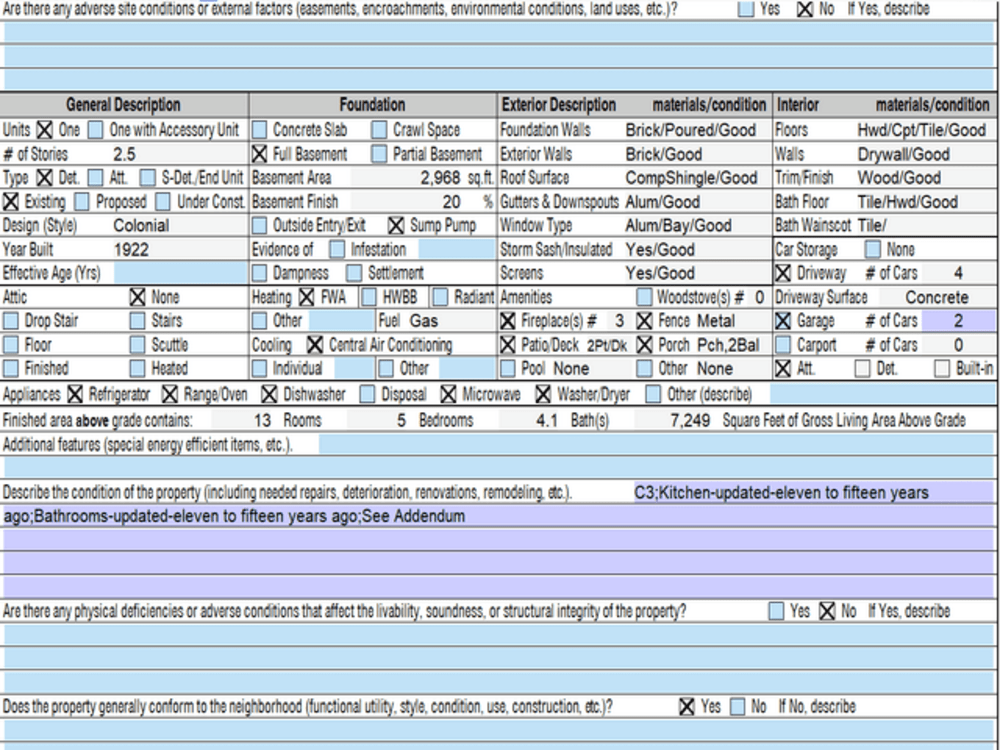Toggle the Attic None checkbox
Image resolution: width=1000 pixels, height=750 pixels.
pos(138,297)
